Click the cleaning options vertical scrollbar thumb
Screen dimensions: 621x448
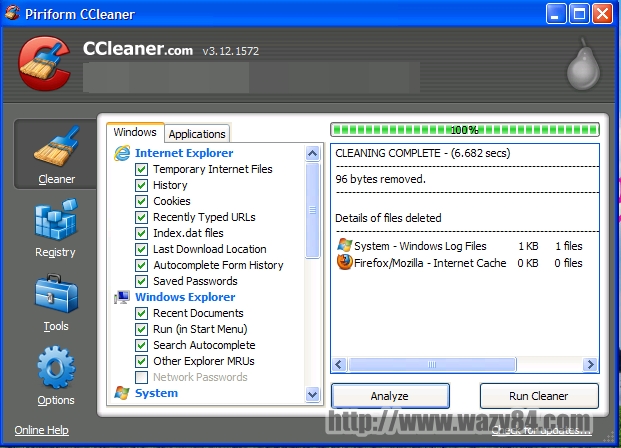312,210
